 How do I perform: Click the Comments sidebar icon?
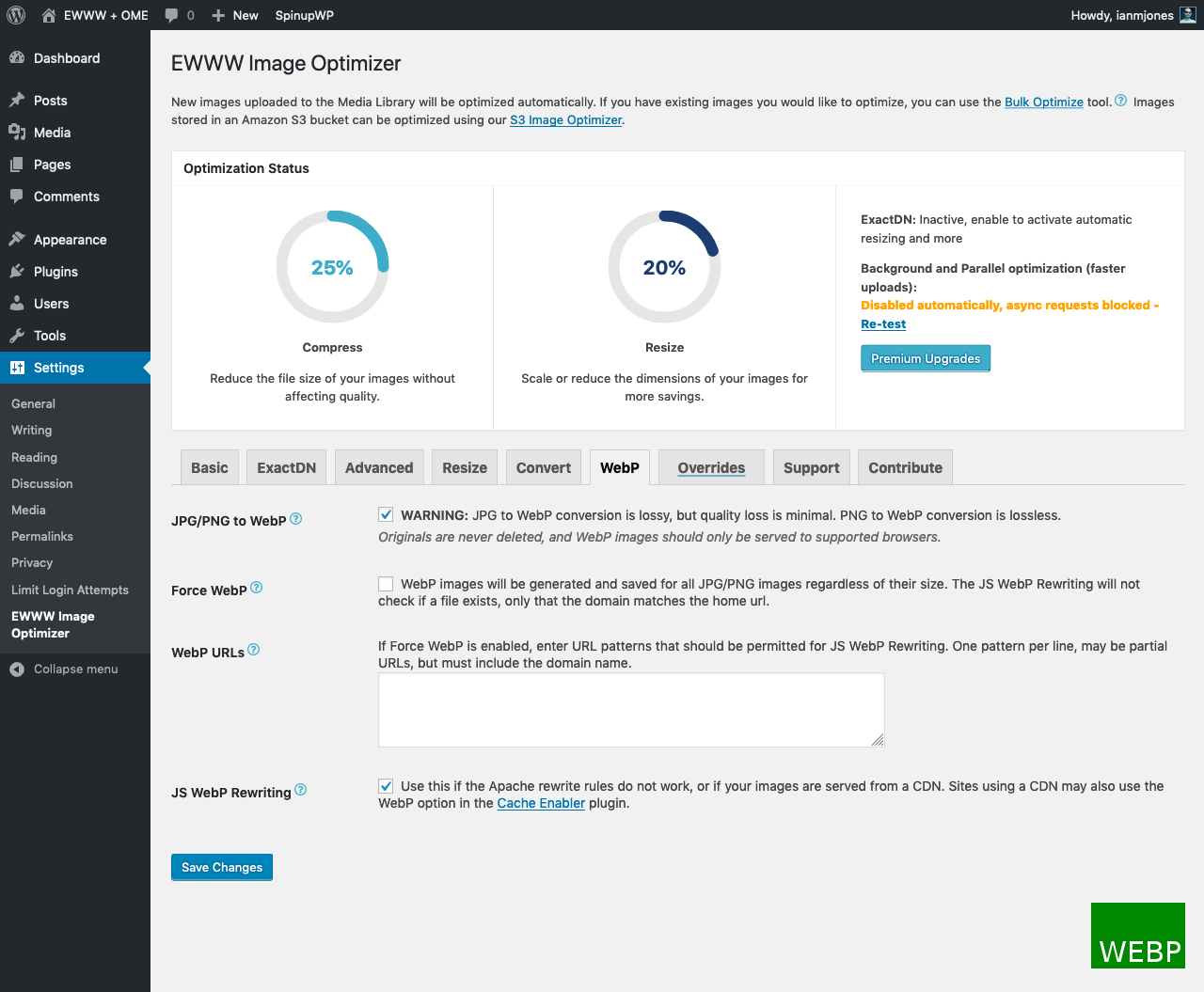click(x=17, y=196)
